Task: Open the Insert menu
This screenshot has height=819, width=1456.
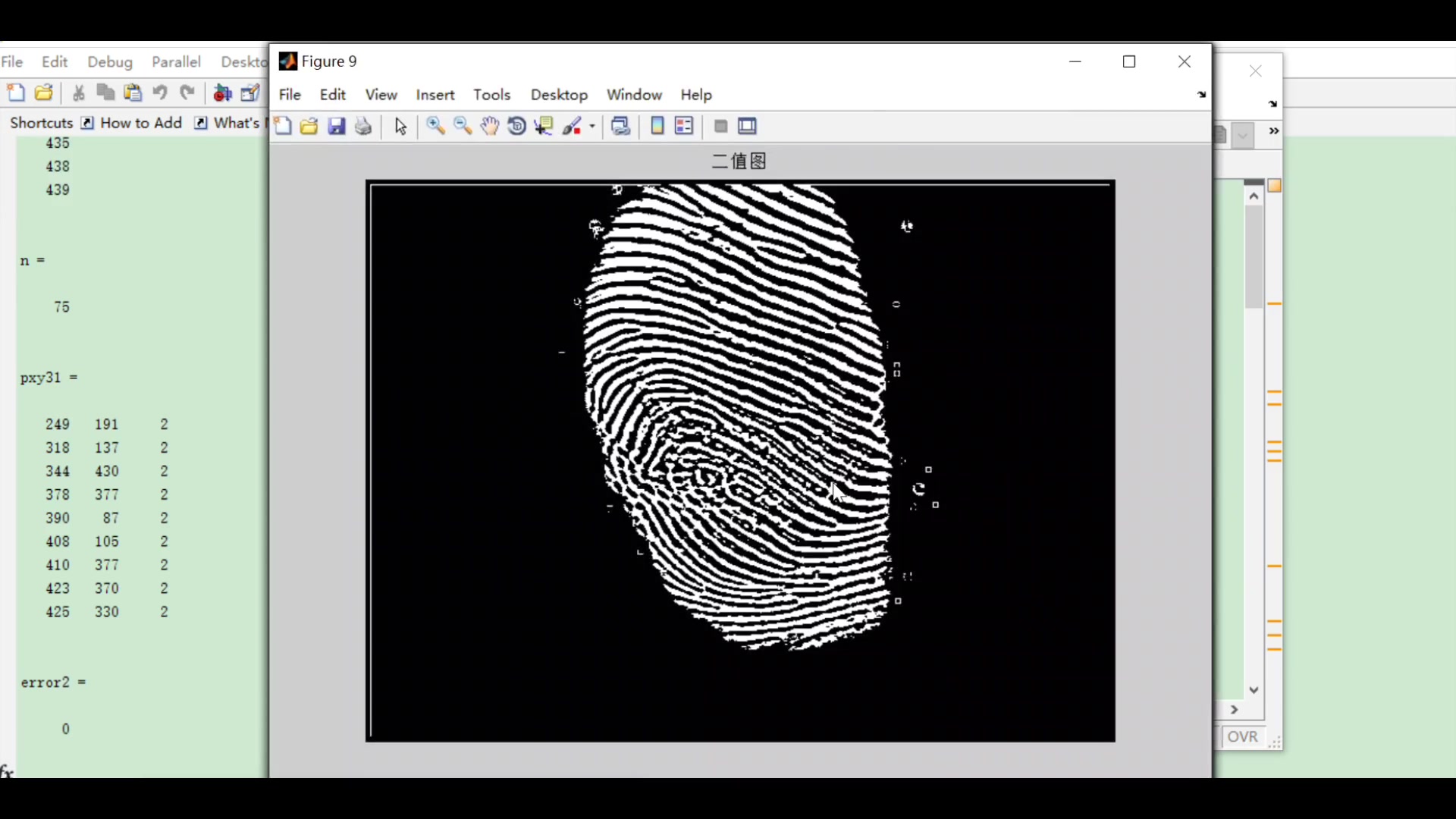Action: coord(435,95)
